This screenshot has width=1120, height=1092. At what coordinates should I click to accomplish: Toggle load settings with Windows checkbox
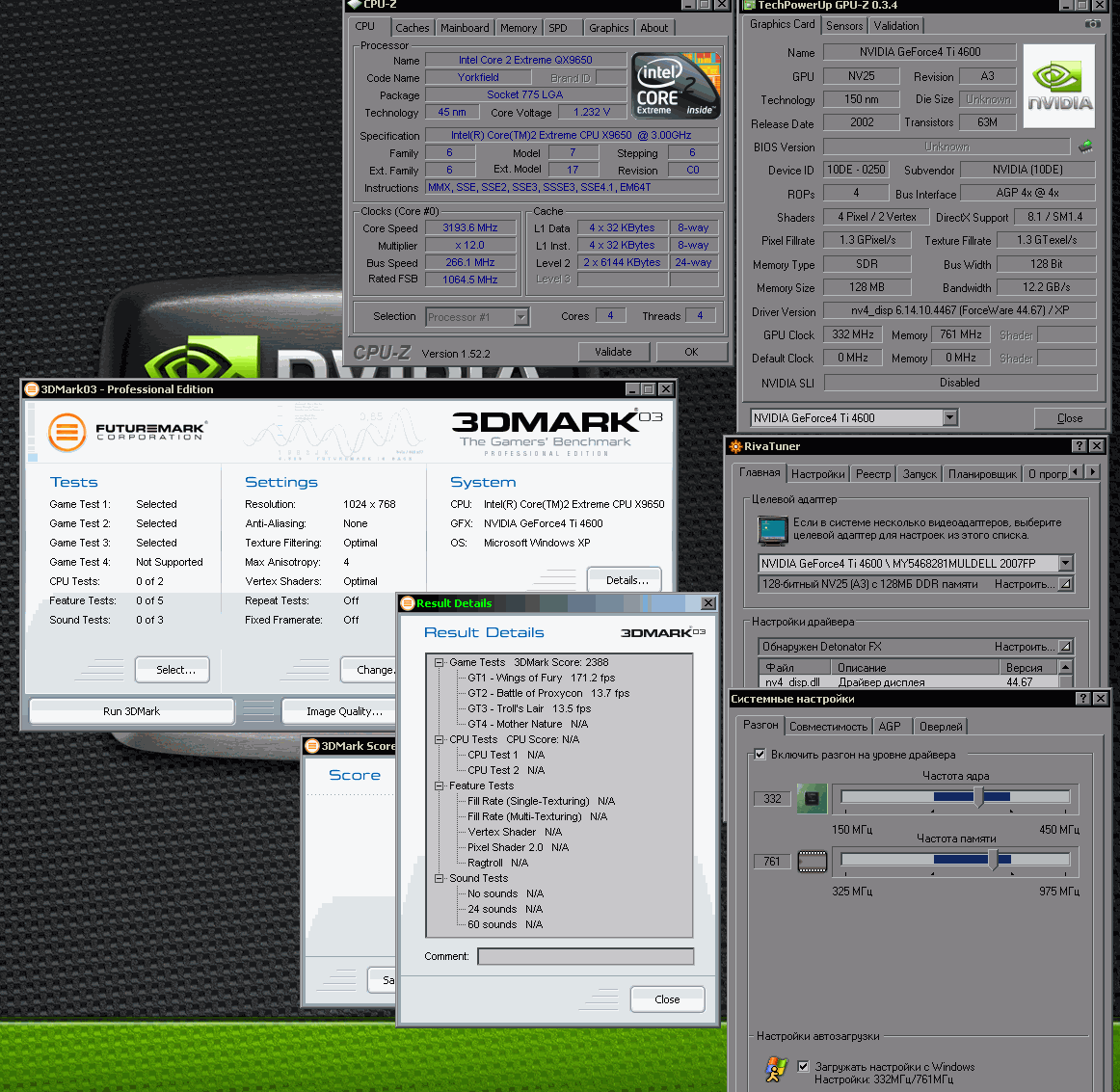click(803, 1066)
